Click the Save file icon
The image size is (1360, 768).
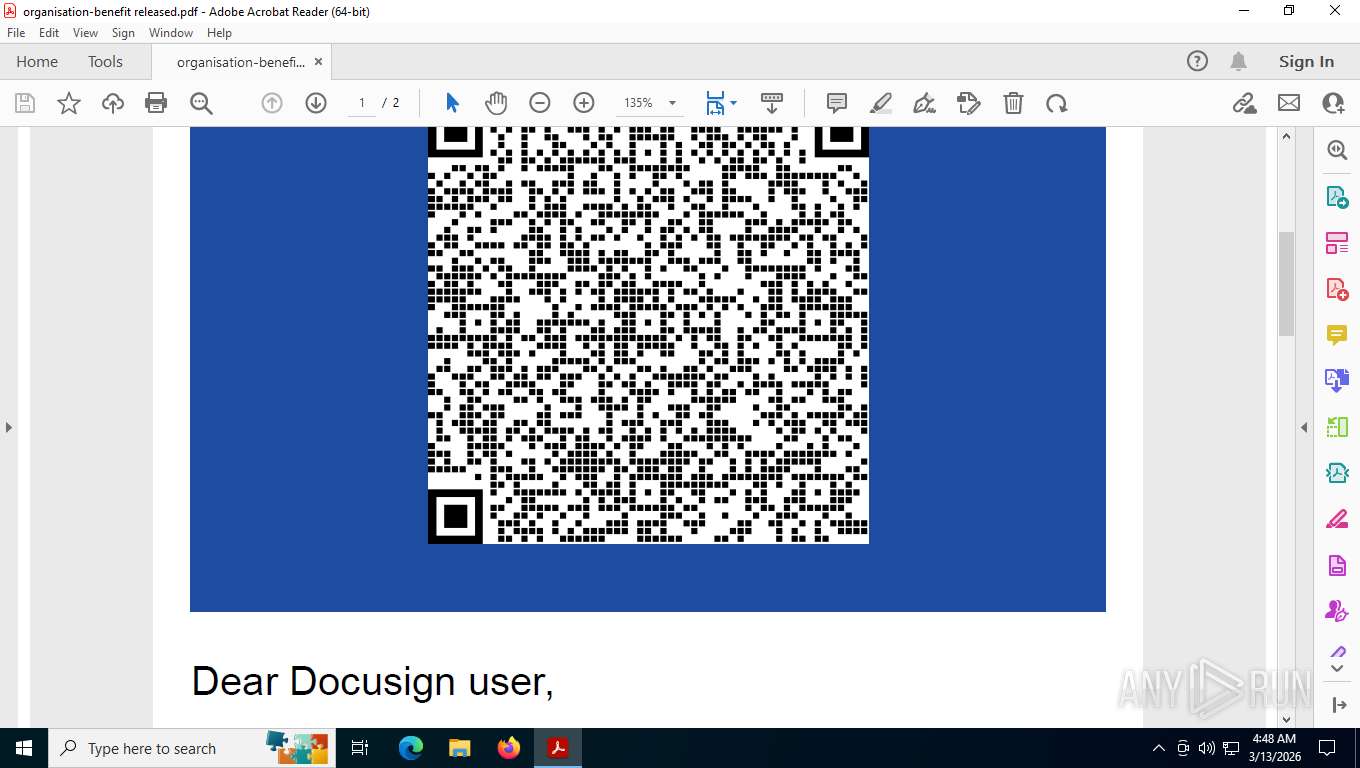[25, 103]
